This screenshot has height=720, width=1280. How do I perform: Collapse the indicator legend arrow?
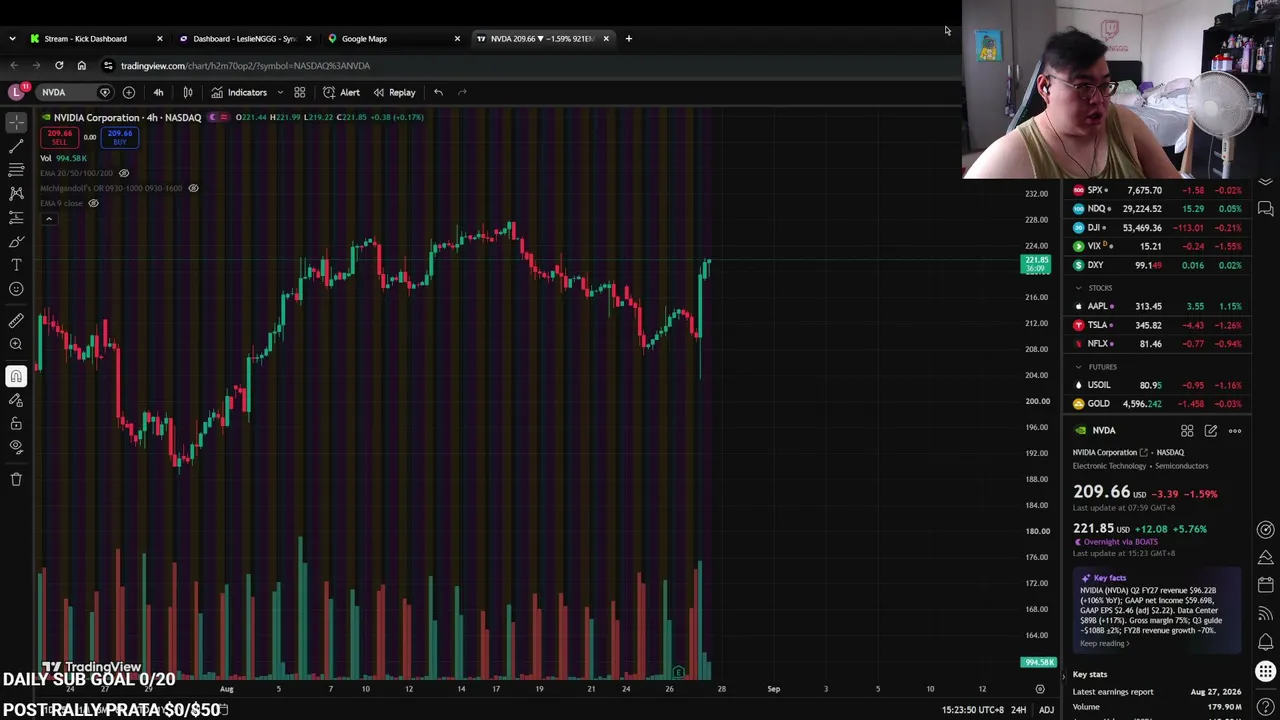(x=48, y=218)
